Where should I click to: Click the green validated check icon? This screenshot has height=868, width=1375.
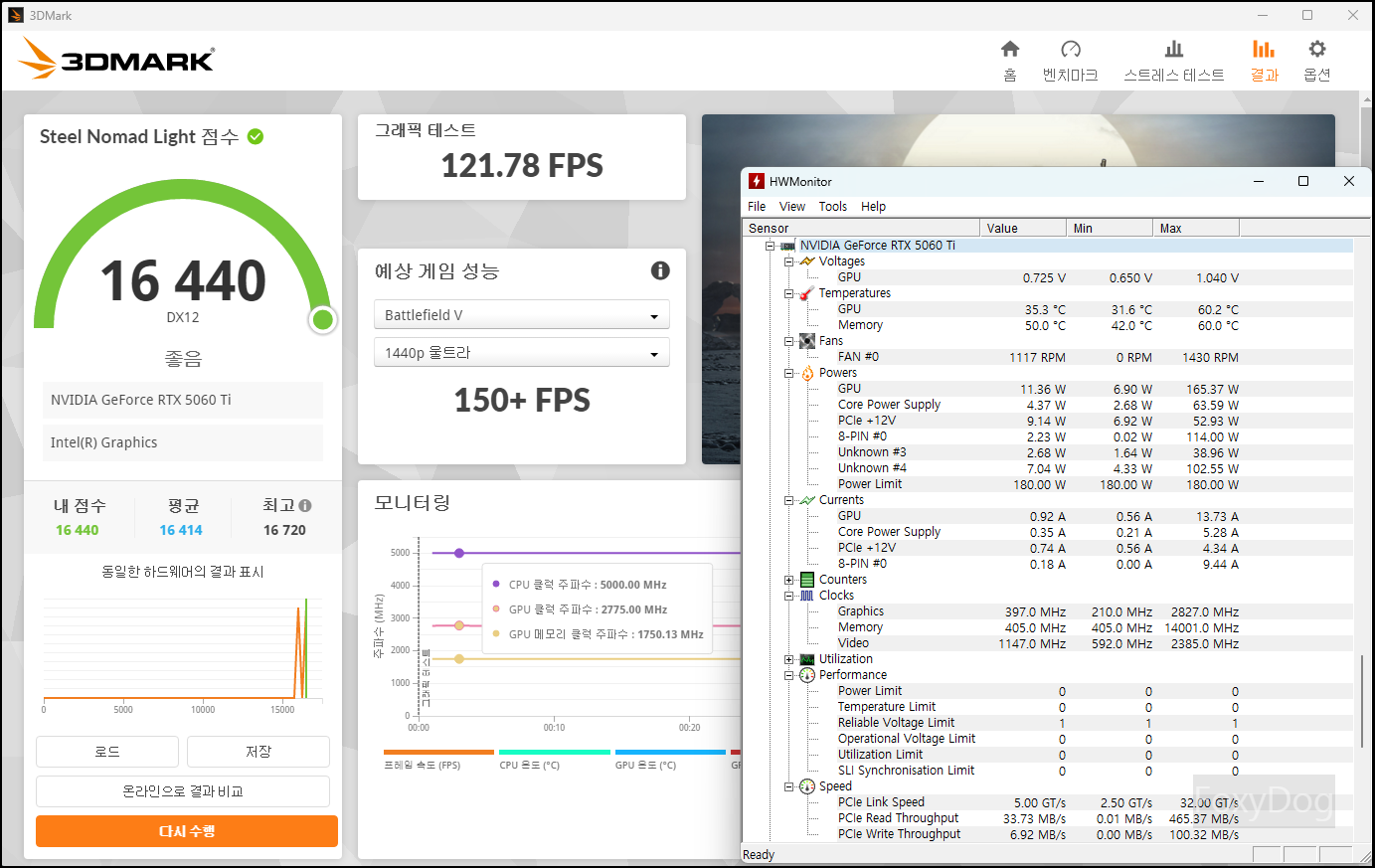(256, 136)
